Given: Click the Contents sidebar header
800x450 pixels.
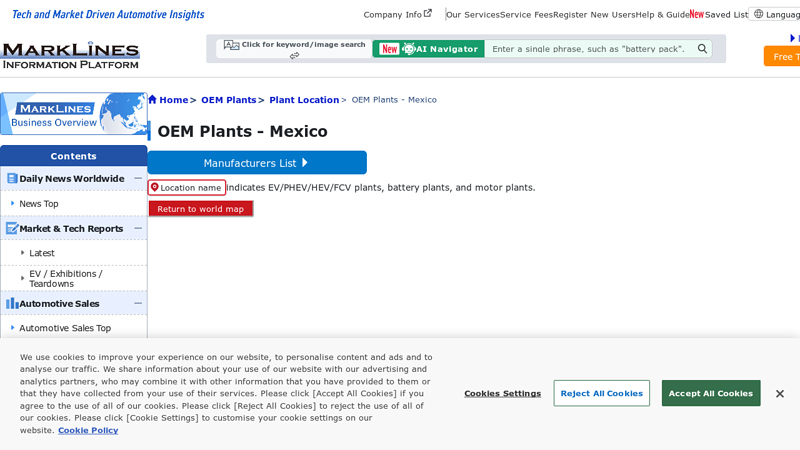Looking at the screenshot, I should 73,156.
